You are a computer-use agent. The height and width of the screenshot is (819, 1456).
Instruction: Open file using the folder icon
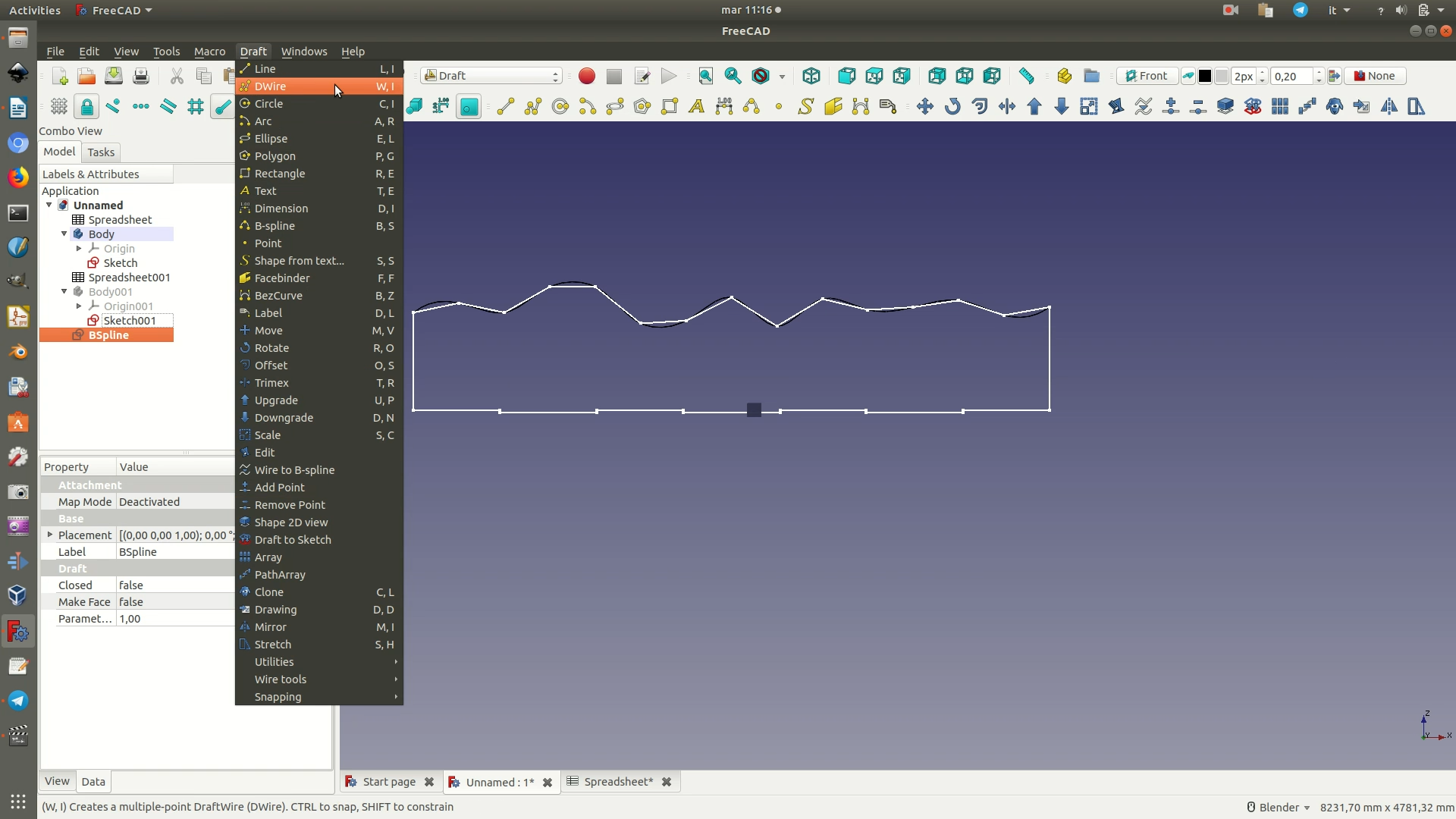(86, 76)
